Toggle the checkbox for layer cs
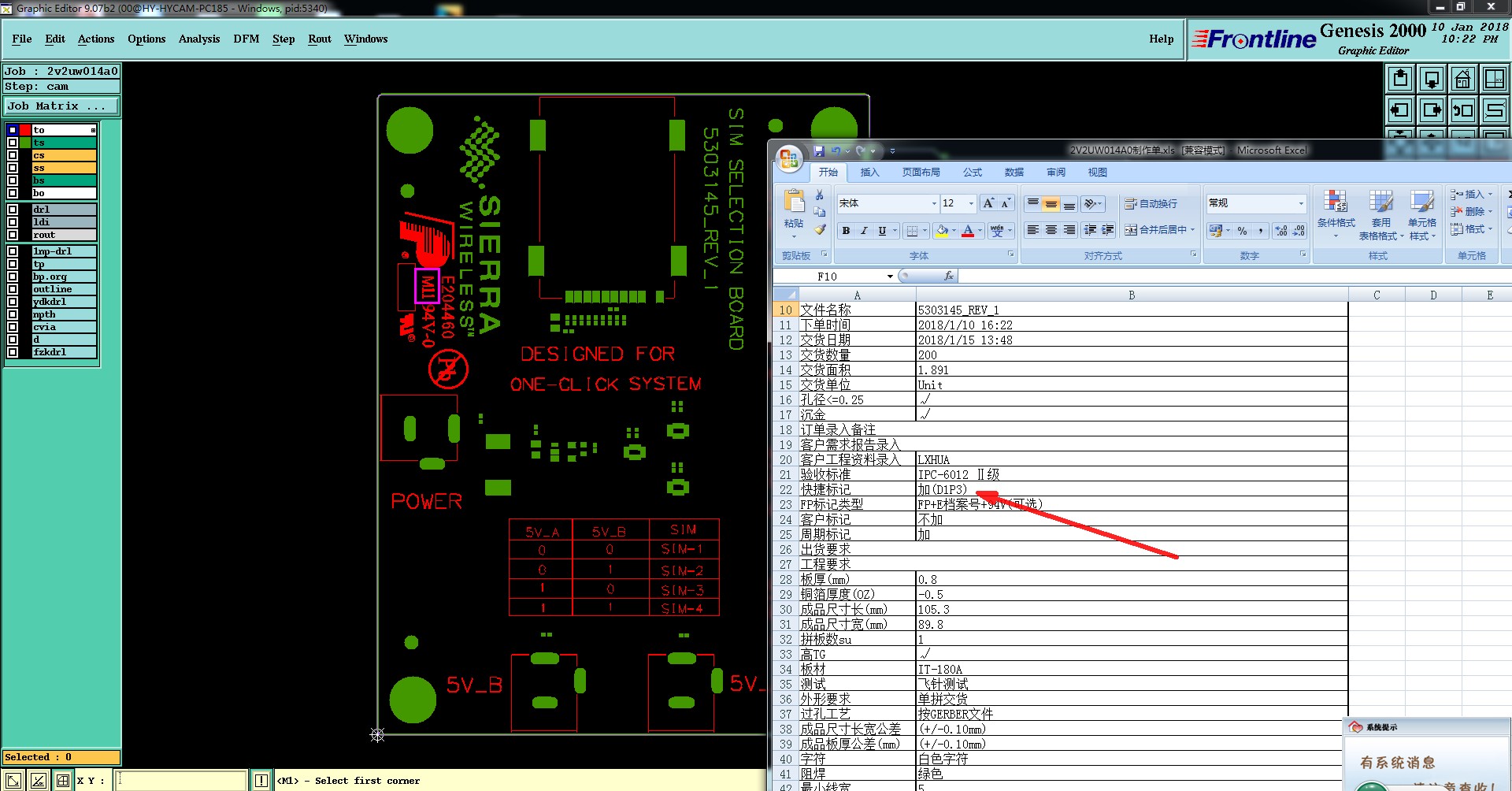This screenshot has height=791, width=1512. click(13, 155)
